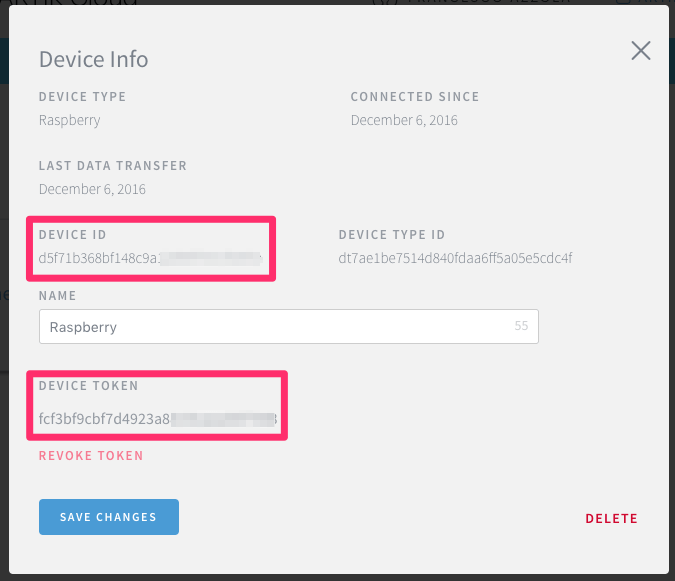The image size is (675, 581).
Task: Click the Device Info dialog title
Action: 93,59
